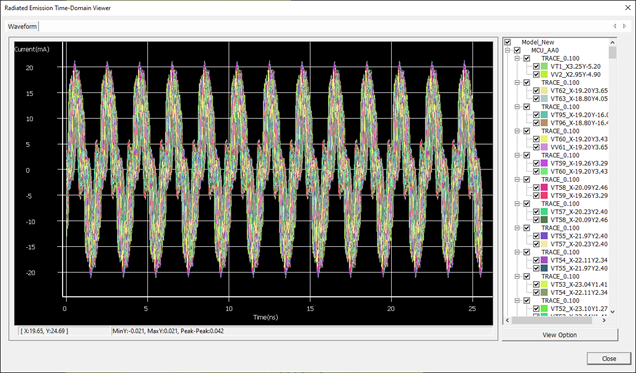This screenshot has height=373, width=636.
Task: Click the vertical scrollbar thumb of the tree
Action: pos(612,52)
